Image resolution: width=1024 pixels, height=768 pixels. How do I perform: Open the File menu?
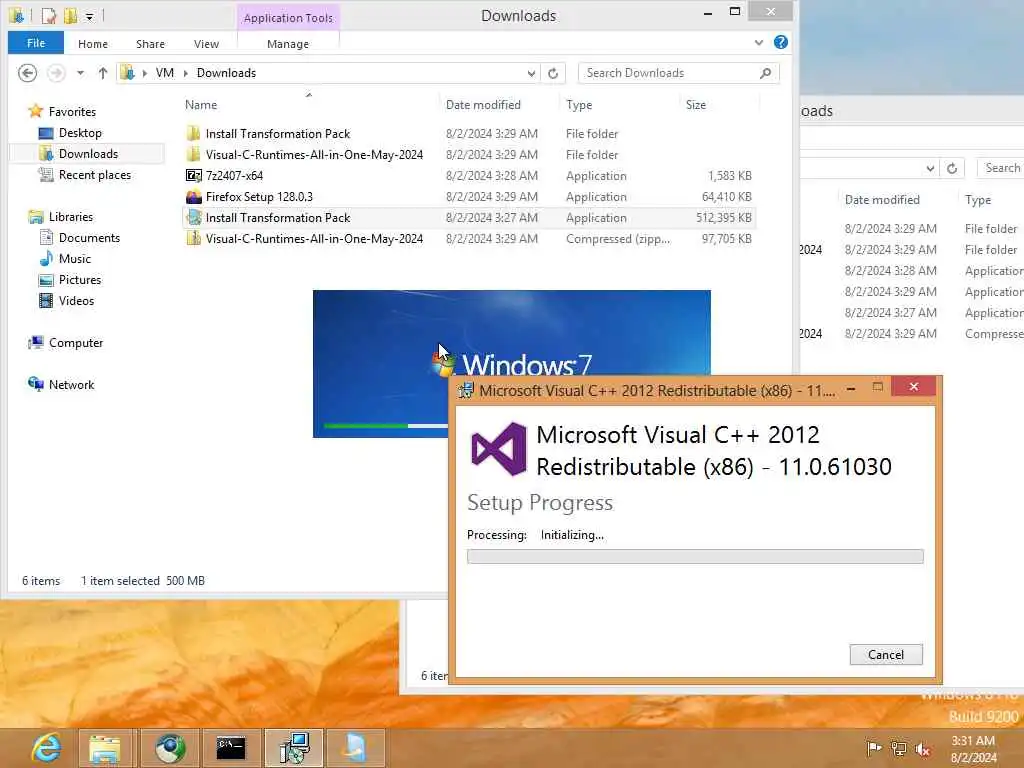[x=36, y=43]
